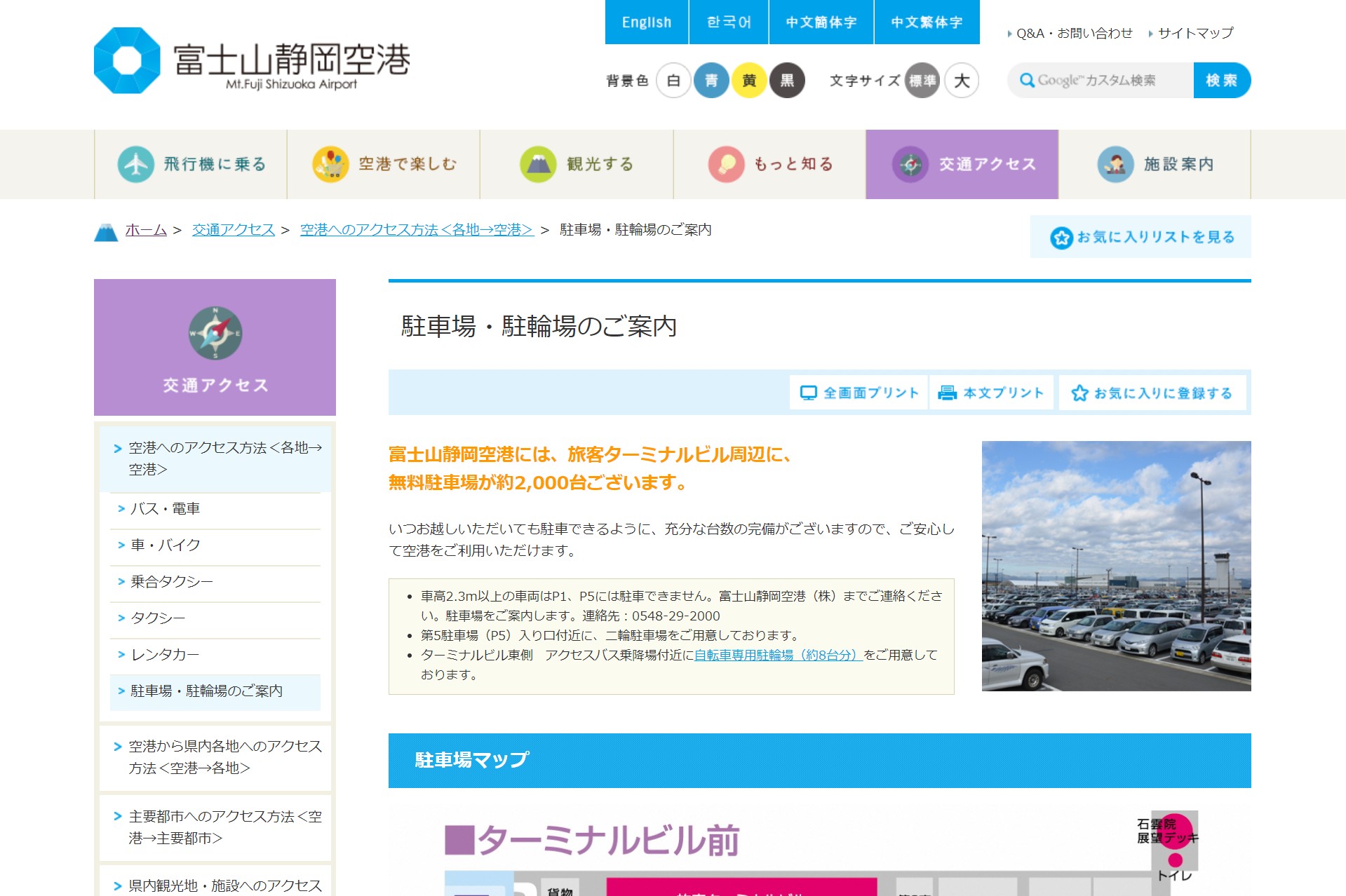
Task: Open バス・電車 in sidebar
Action: point(215,509)
